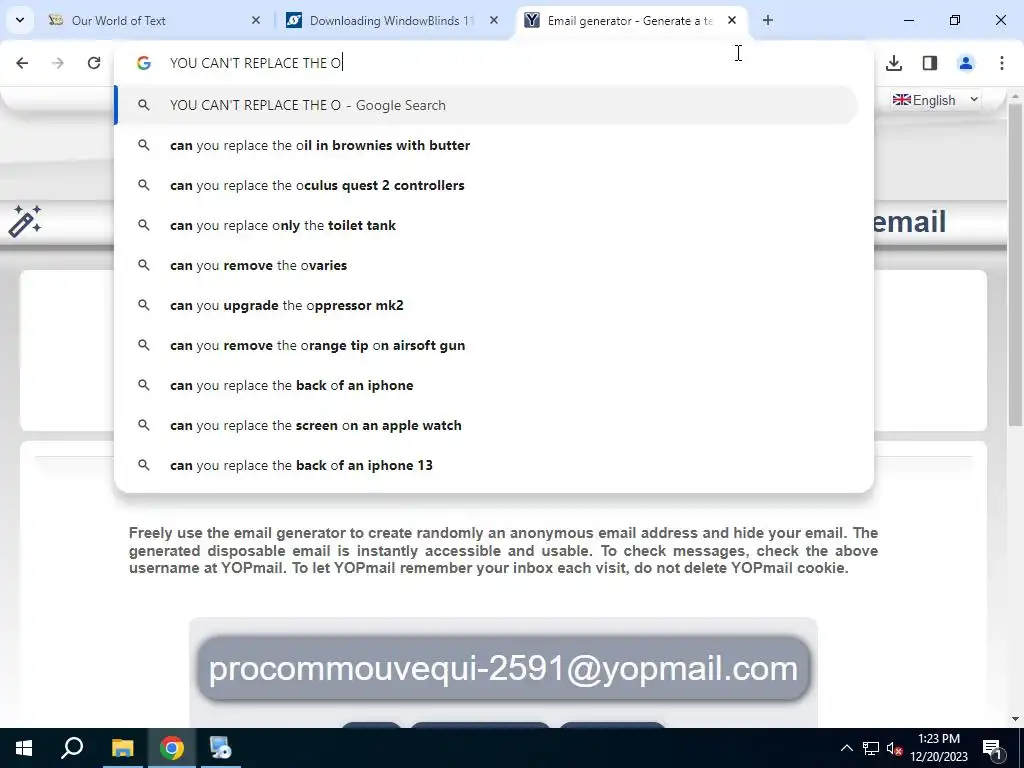Open a new tab with the plus button

point(767,20)
